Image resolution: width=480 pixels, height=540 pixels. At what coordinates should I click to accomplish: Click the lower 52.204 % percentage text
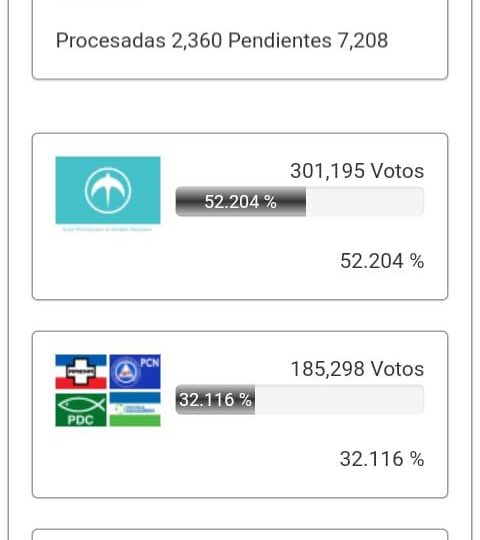[382, 261]
